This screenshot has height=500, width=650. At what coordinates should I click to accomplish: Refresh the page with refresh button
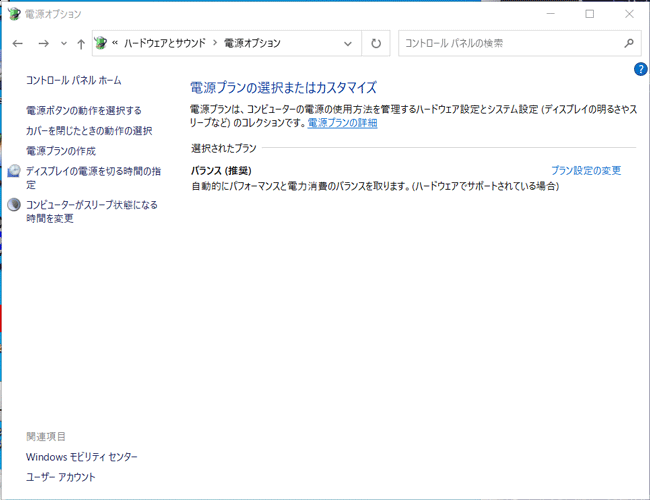click(376, 44)
